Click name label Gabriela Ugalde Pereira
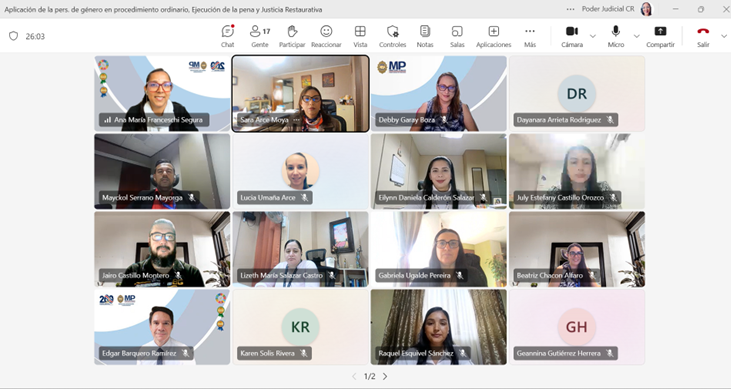 [414, 276]
